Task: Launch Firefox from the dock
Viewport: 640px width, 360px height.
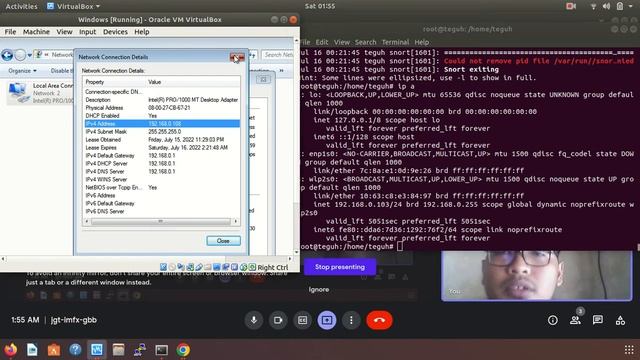Action: tap(11, 350)
